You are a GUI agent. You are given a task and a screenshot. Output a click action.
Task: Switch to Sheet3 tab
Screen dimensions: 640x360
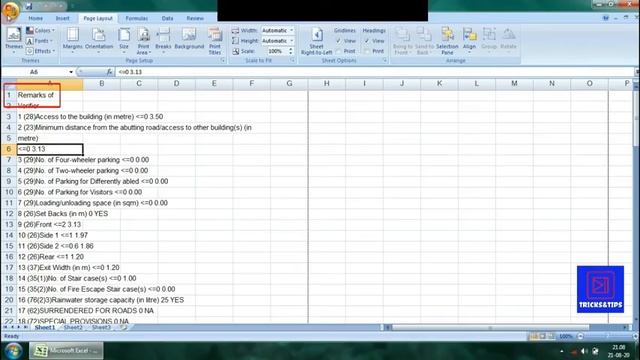pyautogui.click(x=101, y=327)
